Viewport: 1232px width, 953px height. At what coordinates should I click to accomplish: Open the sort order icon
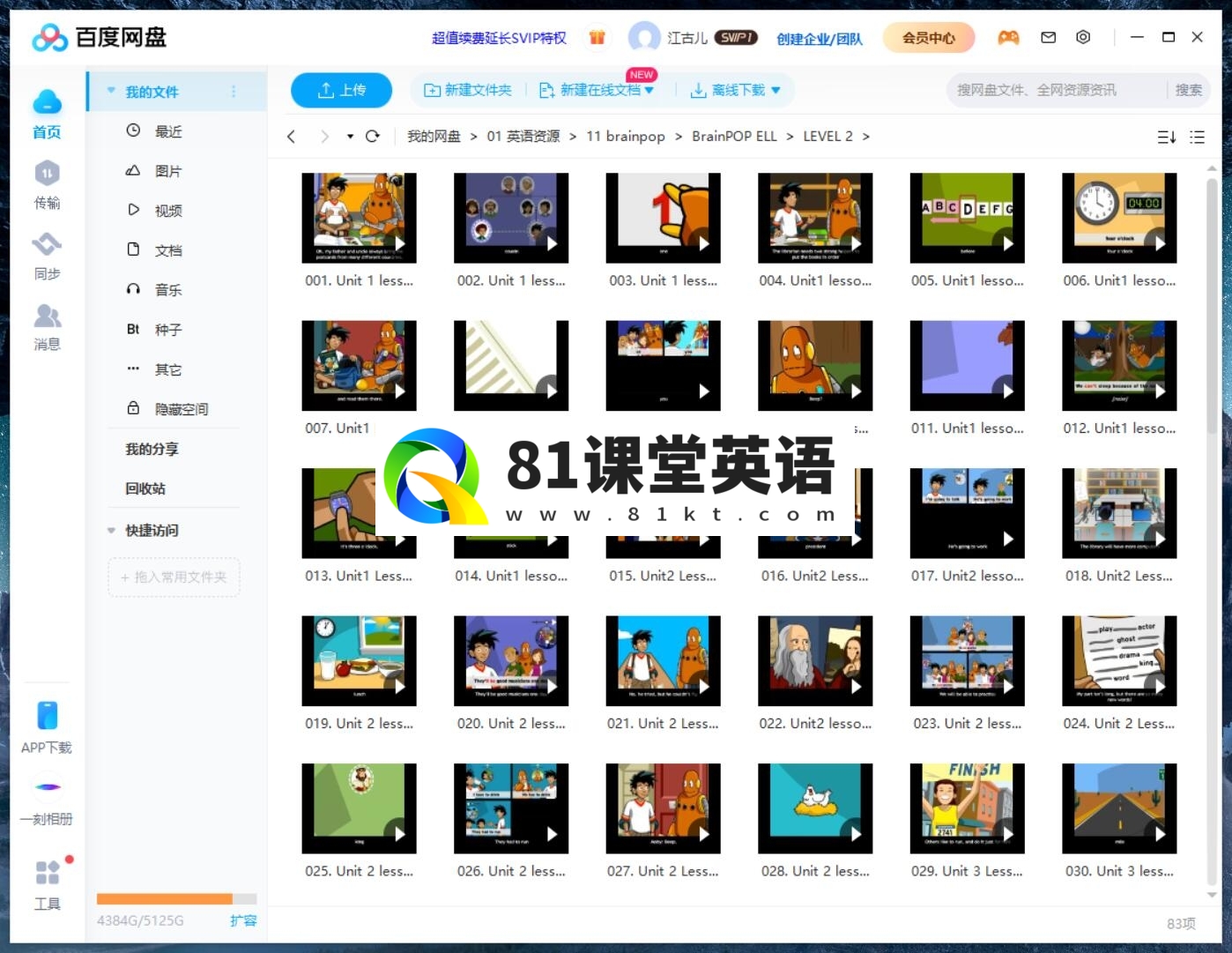[x=1166, y=137]
